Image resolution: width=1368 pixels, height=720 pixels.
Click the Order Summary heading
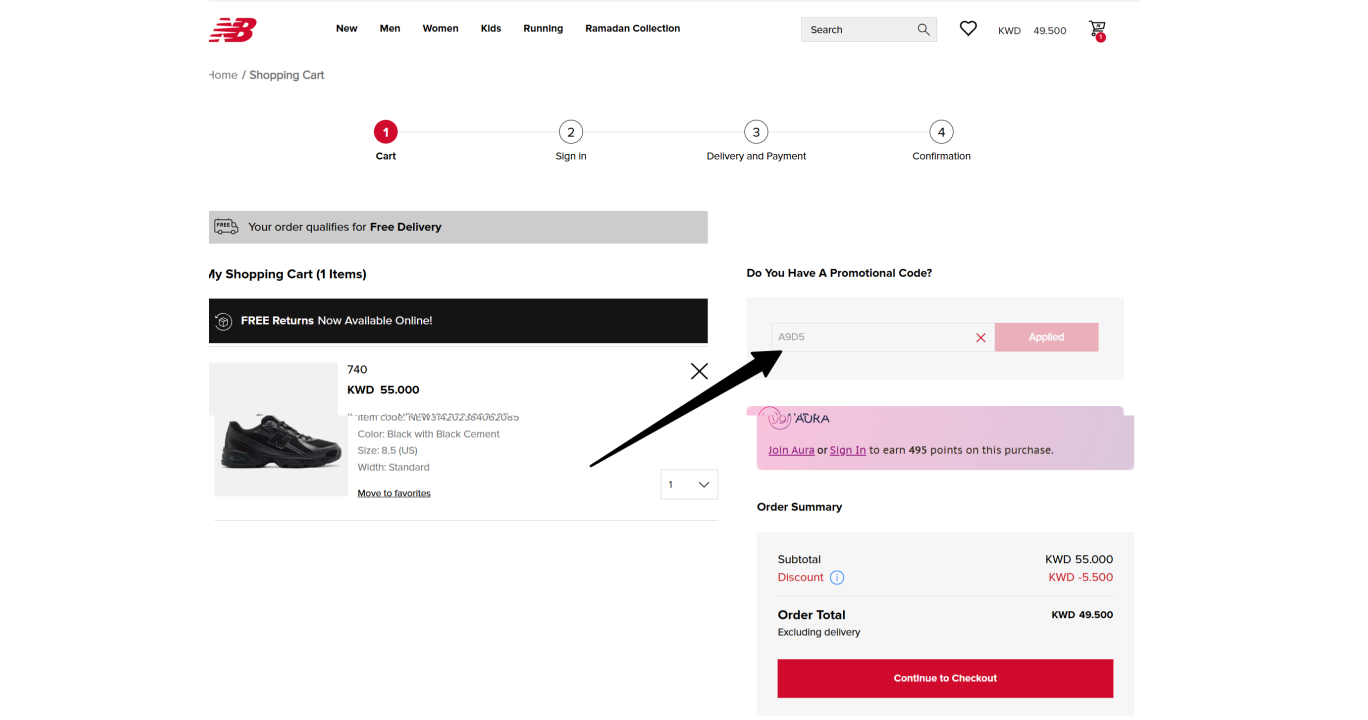click(x=799, y=507)
